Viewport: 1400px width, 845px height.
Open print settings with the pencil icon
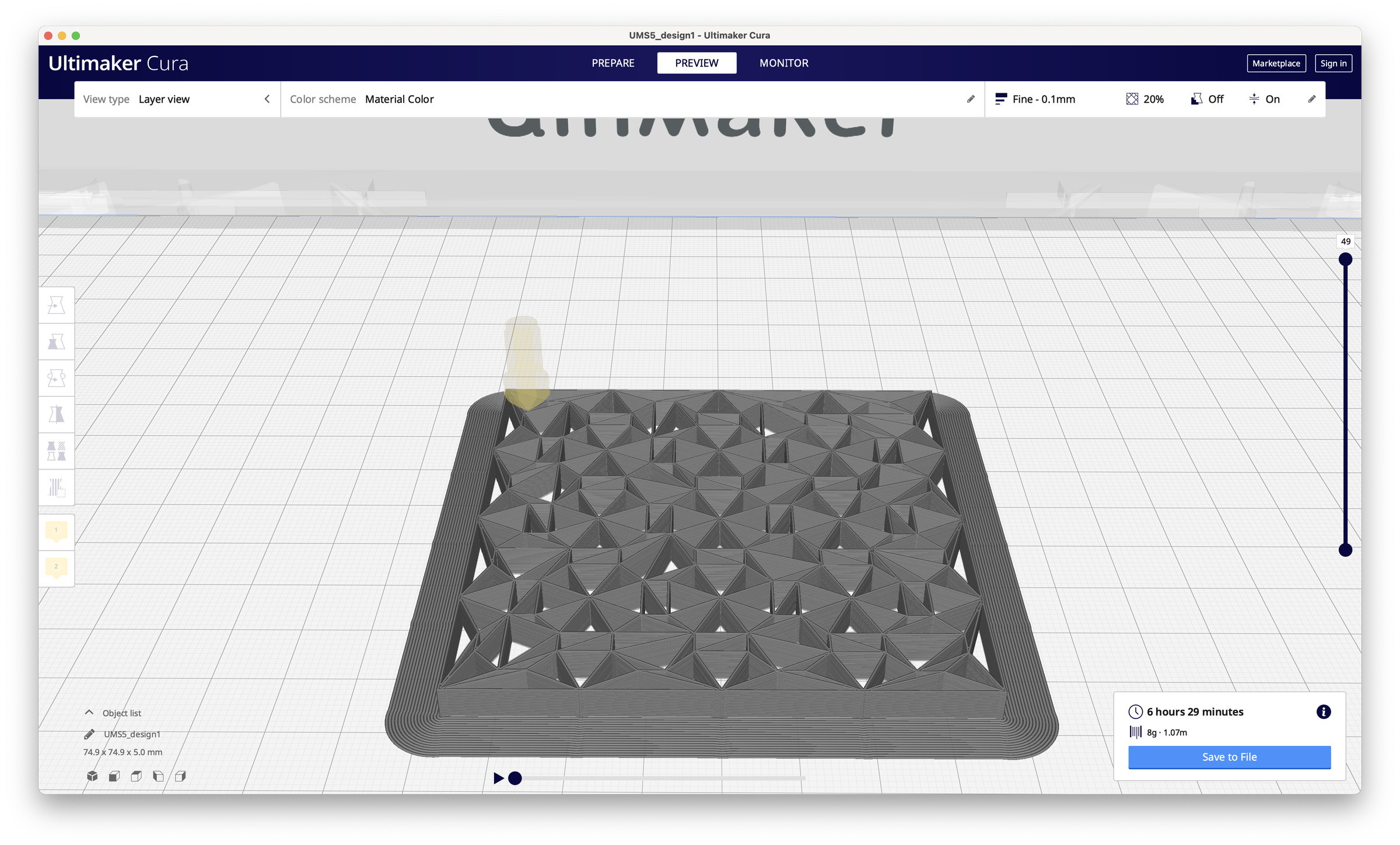(1312, 99)
